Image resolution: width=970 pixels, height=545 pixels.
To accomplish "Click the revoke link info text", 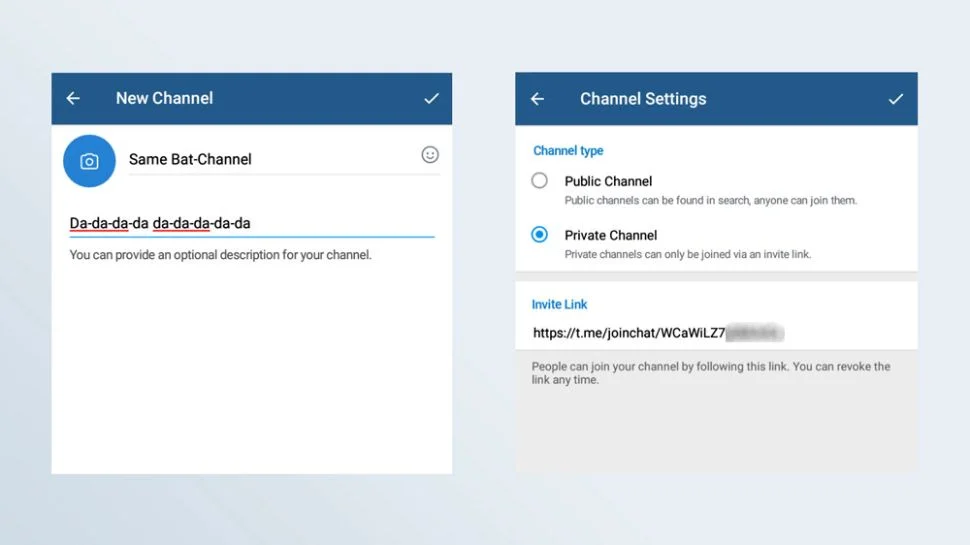I will click(710, 373).
